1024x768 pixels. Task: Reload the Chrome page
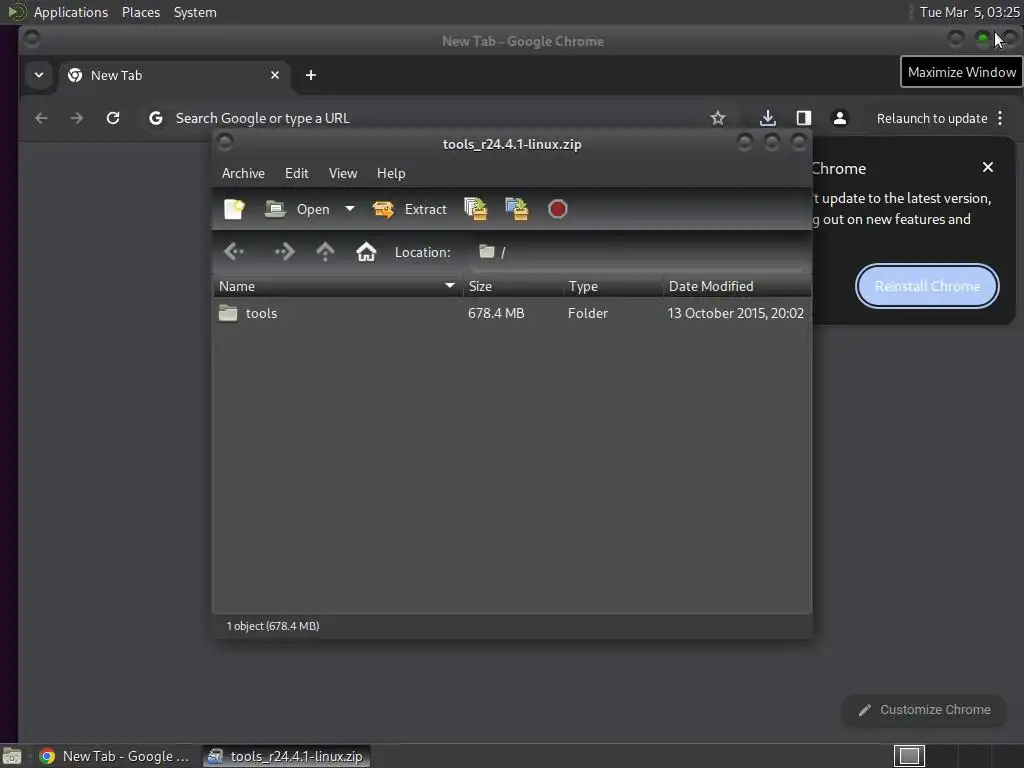pyautogui.click(x=113, y=118)
